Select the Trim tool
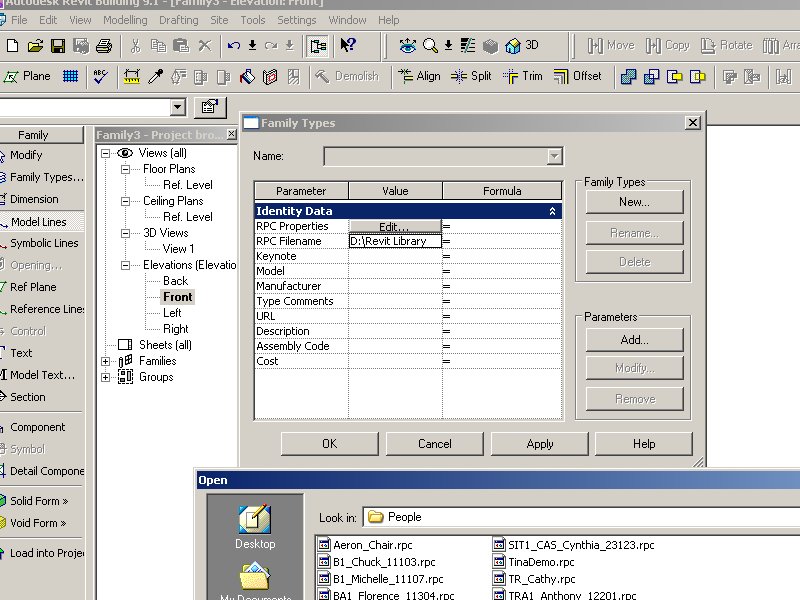Screen dimensions: 800x600 [x=523, y=76]
